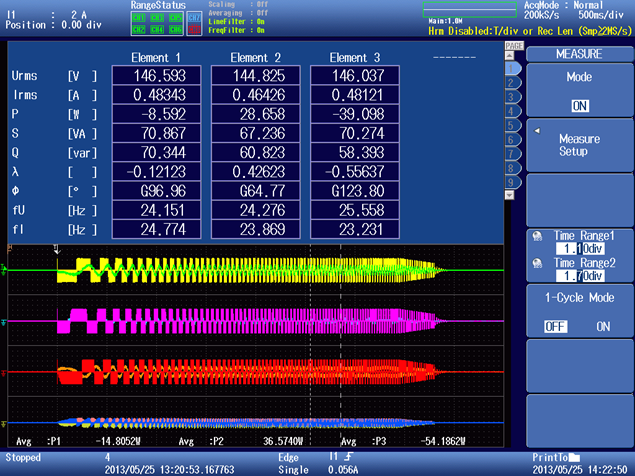Viewport: 635px width, 476px height.
Task: Click the Time Range1 knob icon
Action: point(537,236)
